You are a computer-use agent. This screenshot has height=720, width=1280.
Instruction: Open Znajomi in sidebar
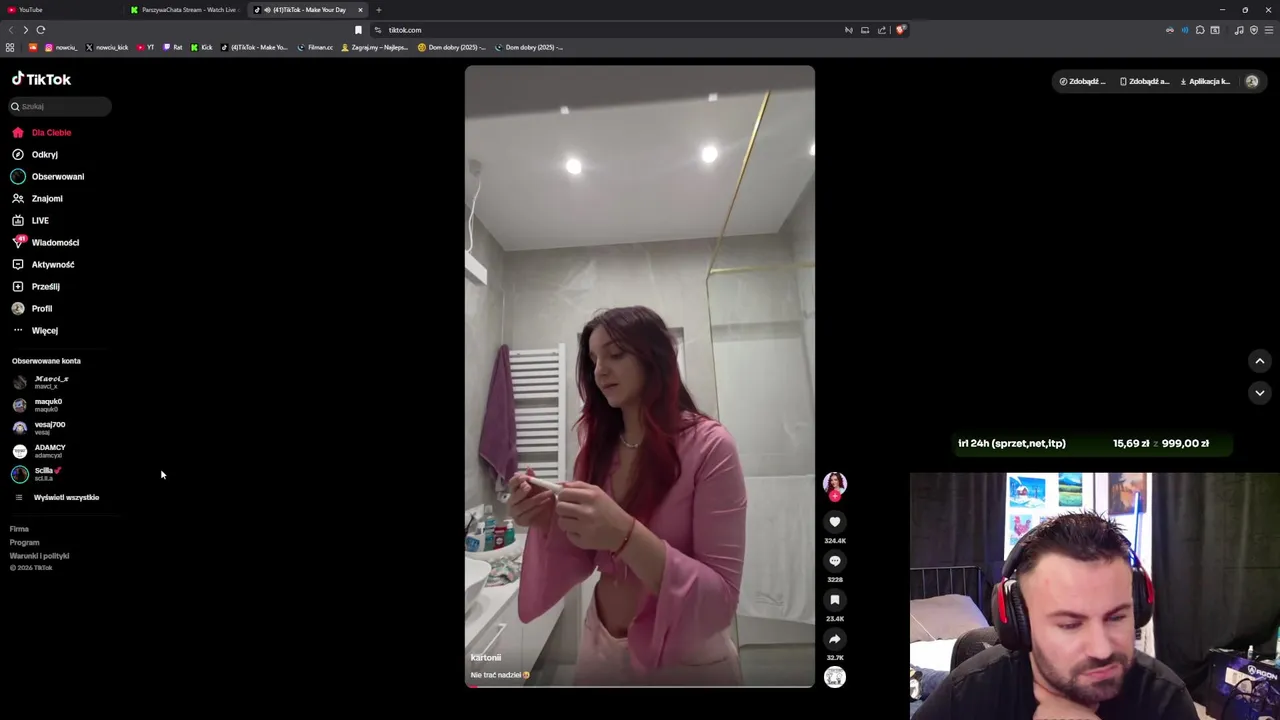(37, 198)
